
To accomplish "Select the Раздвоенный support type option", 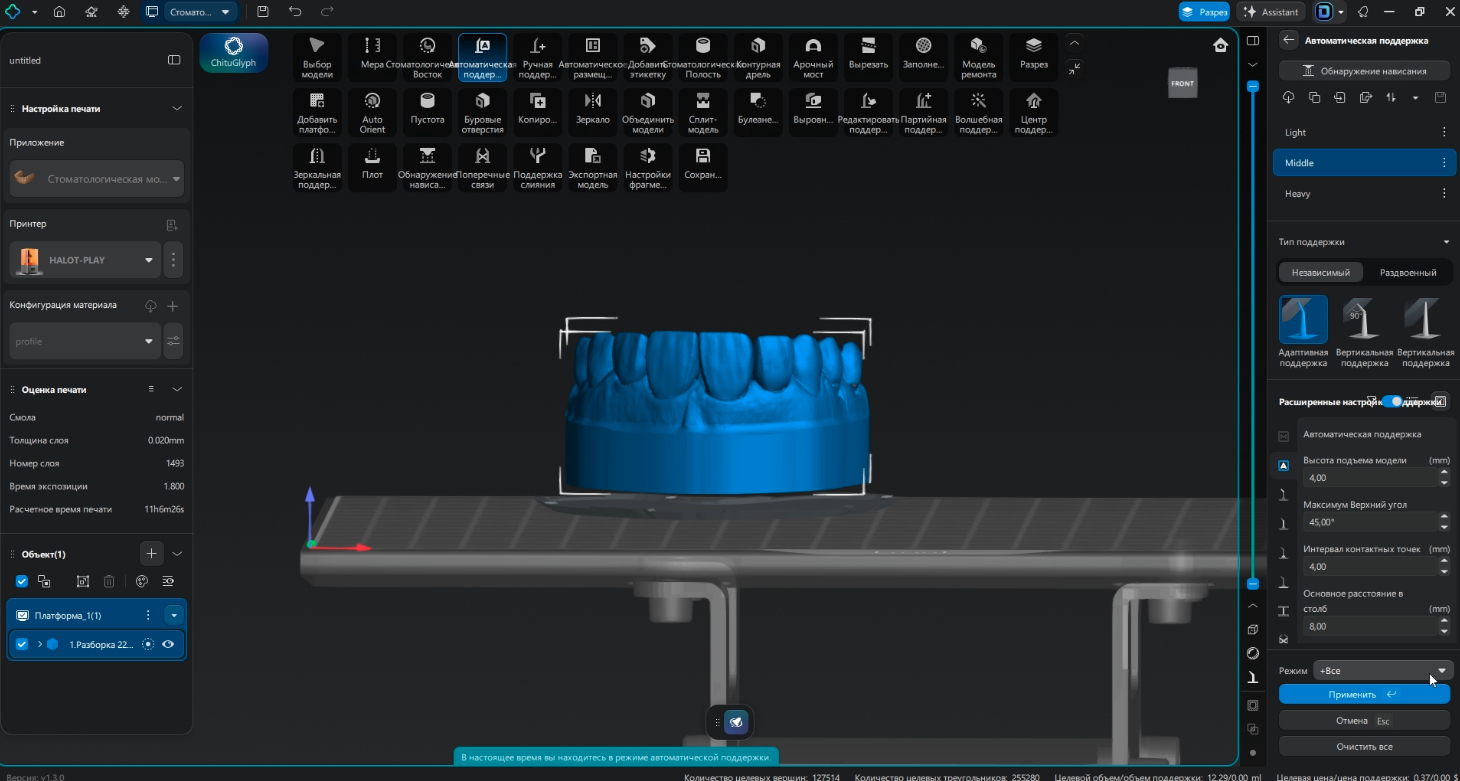I will 1408,272.
